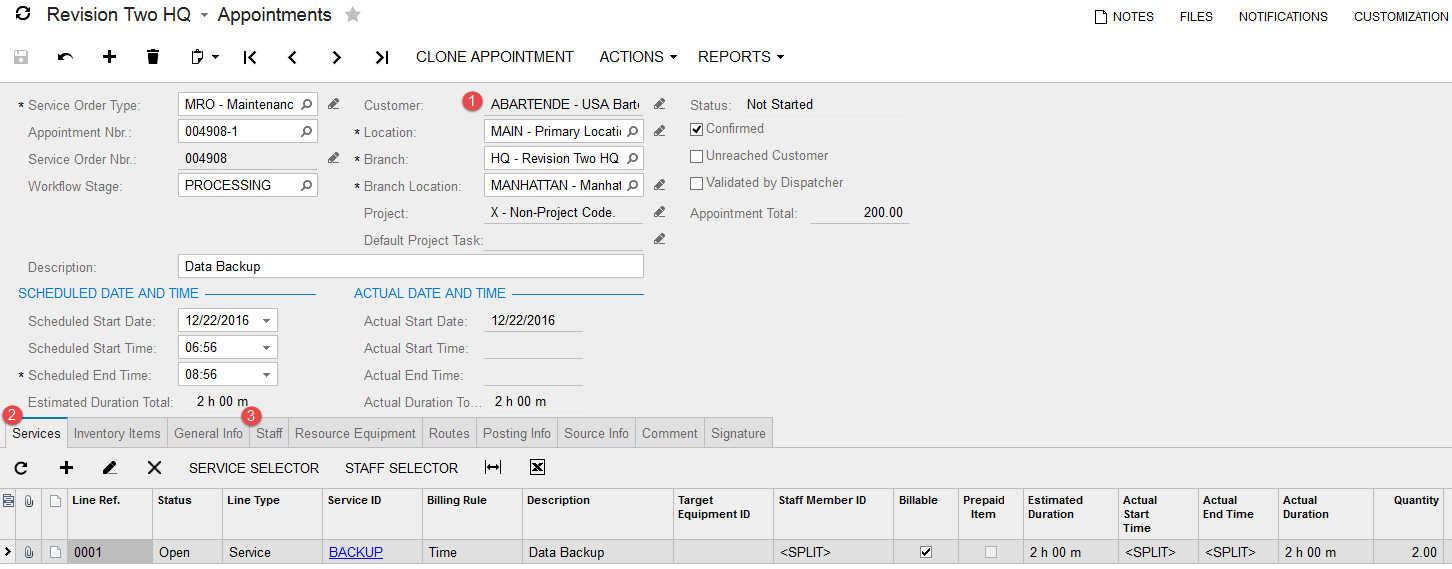Click the note icon on row 0001
Viewport: 1452px width, 569px height.
pos(55,552)
